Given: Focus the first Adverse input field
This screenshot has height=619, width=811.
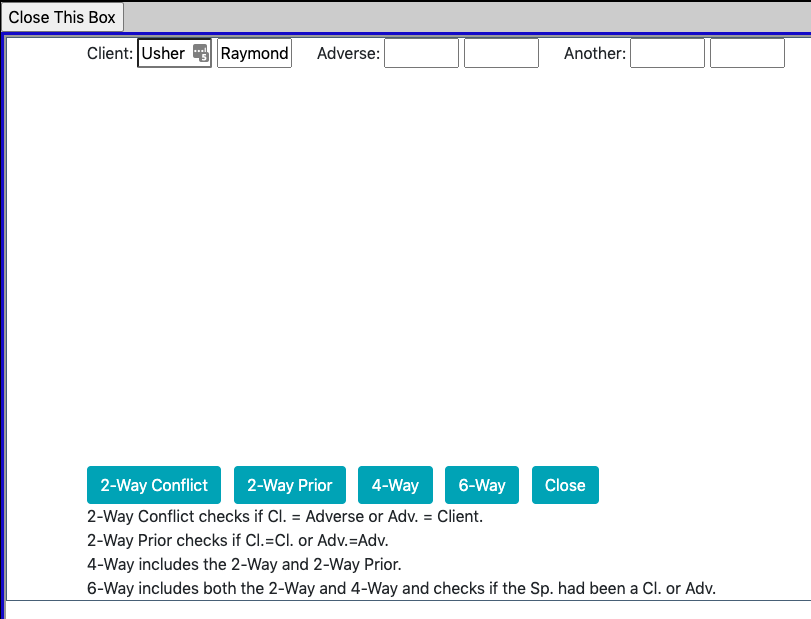Looking at the screenshot, I should point(421,54).
